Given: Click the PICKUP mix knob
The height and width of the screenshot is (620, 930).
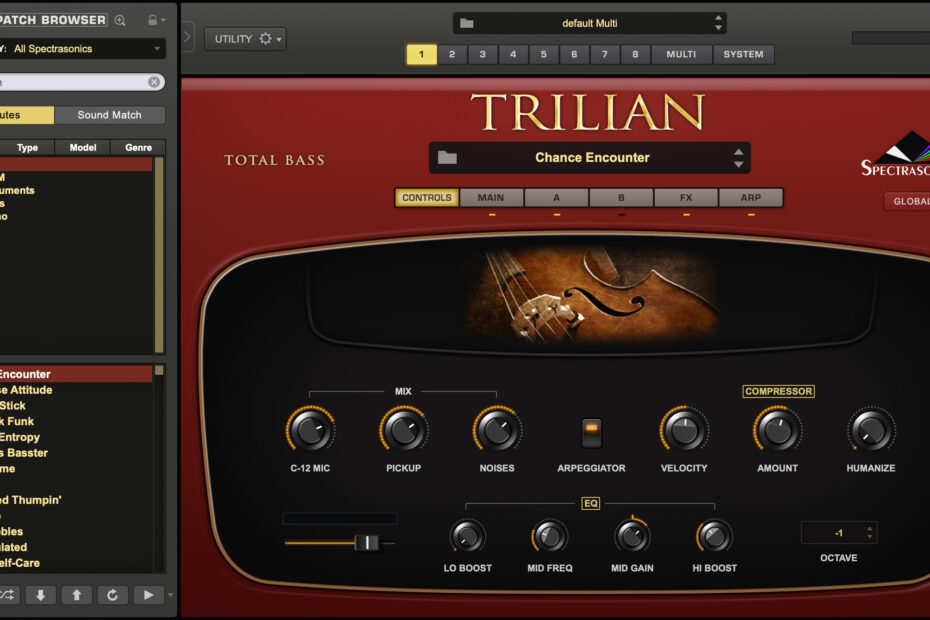Looking at the screenshot, I should tap(404, 430).
